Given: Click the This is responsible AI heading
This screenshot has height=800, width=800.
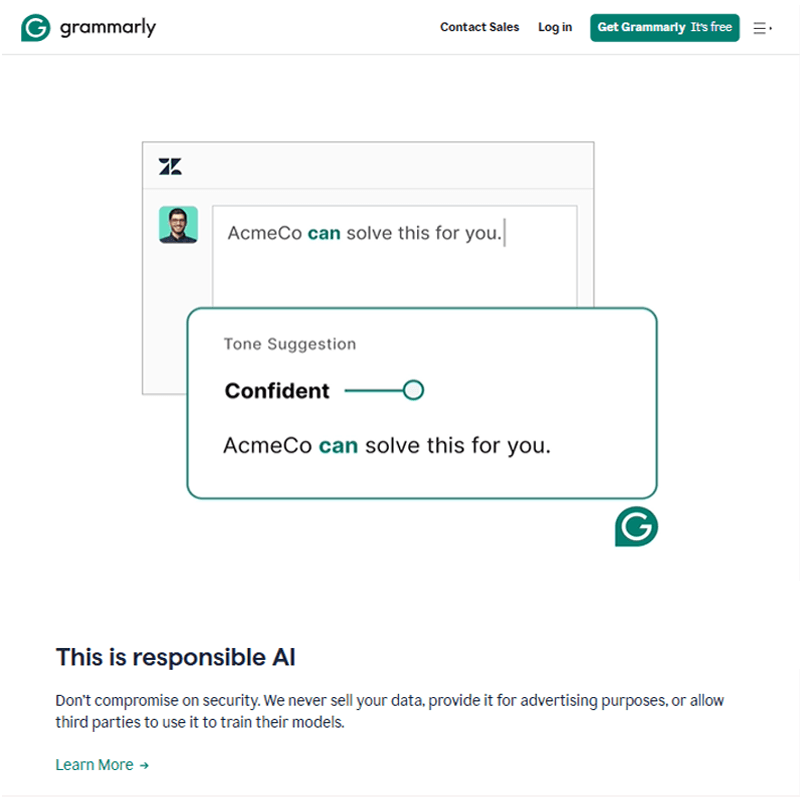Looking at the screenshot, I should (x=175, y=657).
